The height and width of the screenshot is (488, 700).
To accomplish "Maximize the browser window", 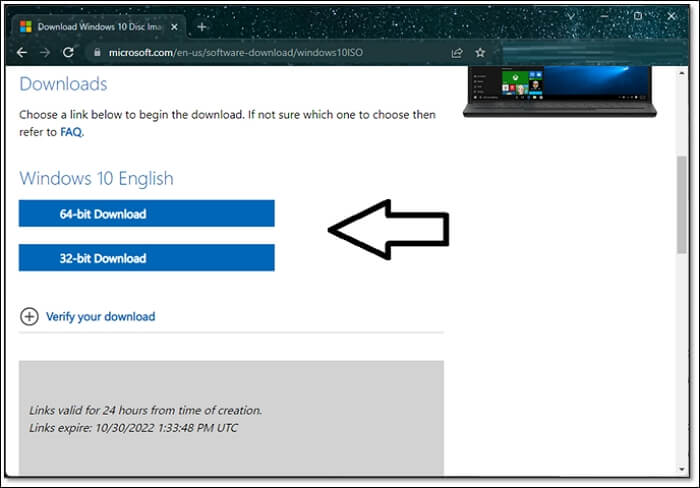I will click(x=638, y=16).
